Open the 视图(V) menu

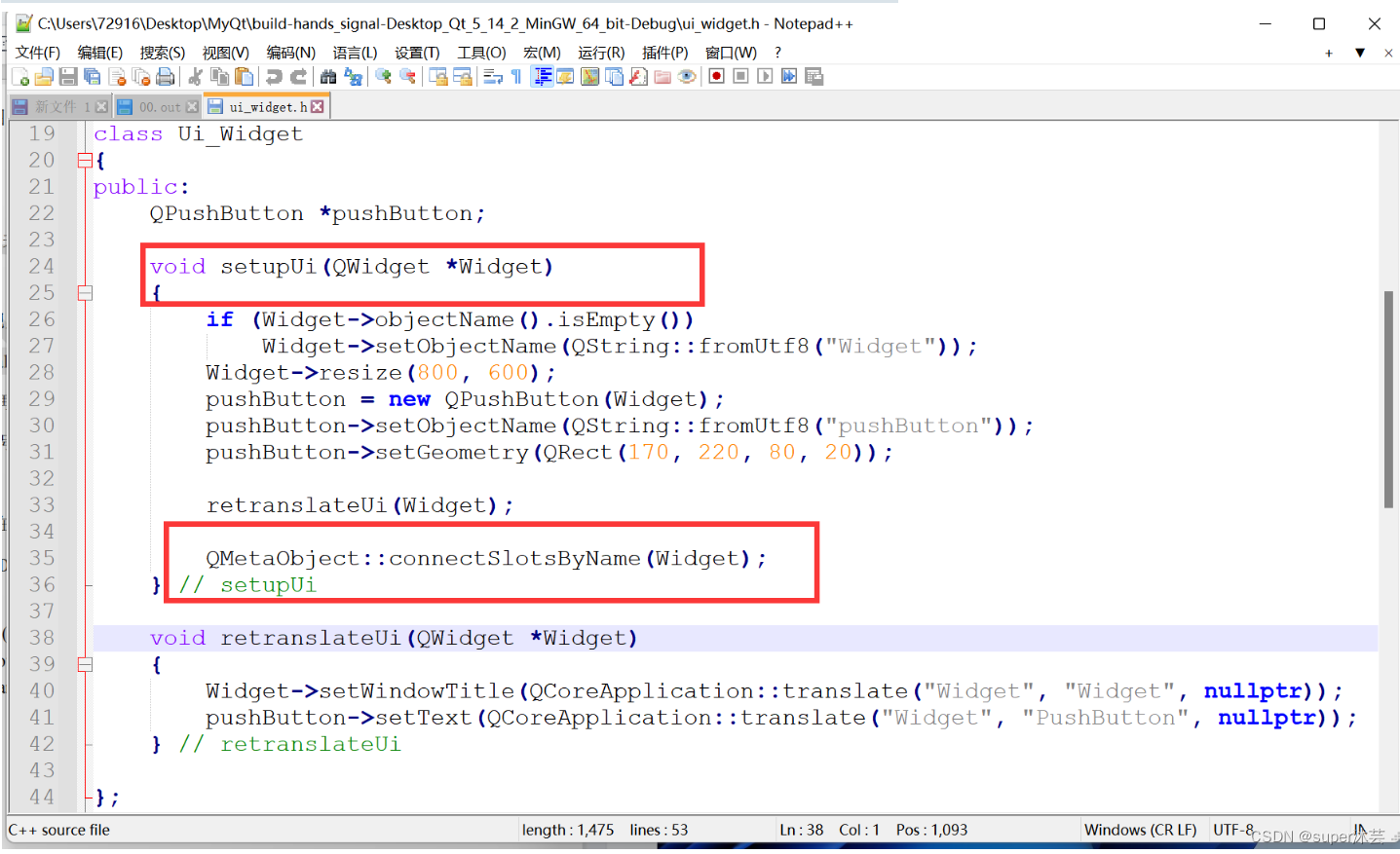click(225, 53)
